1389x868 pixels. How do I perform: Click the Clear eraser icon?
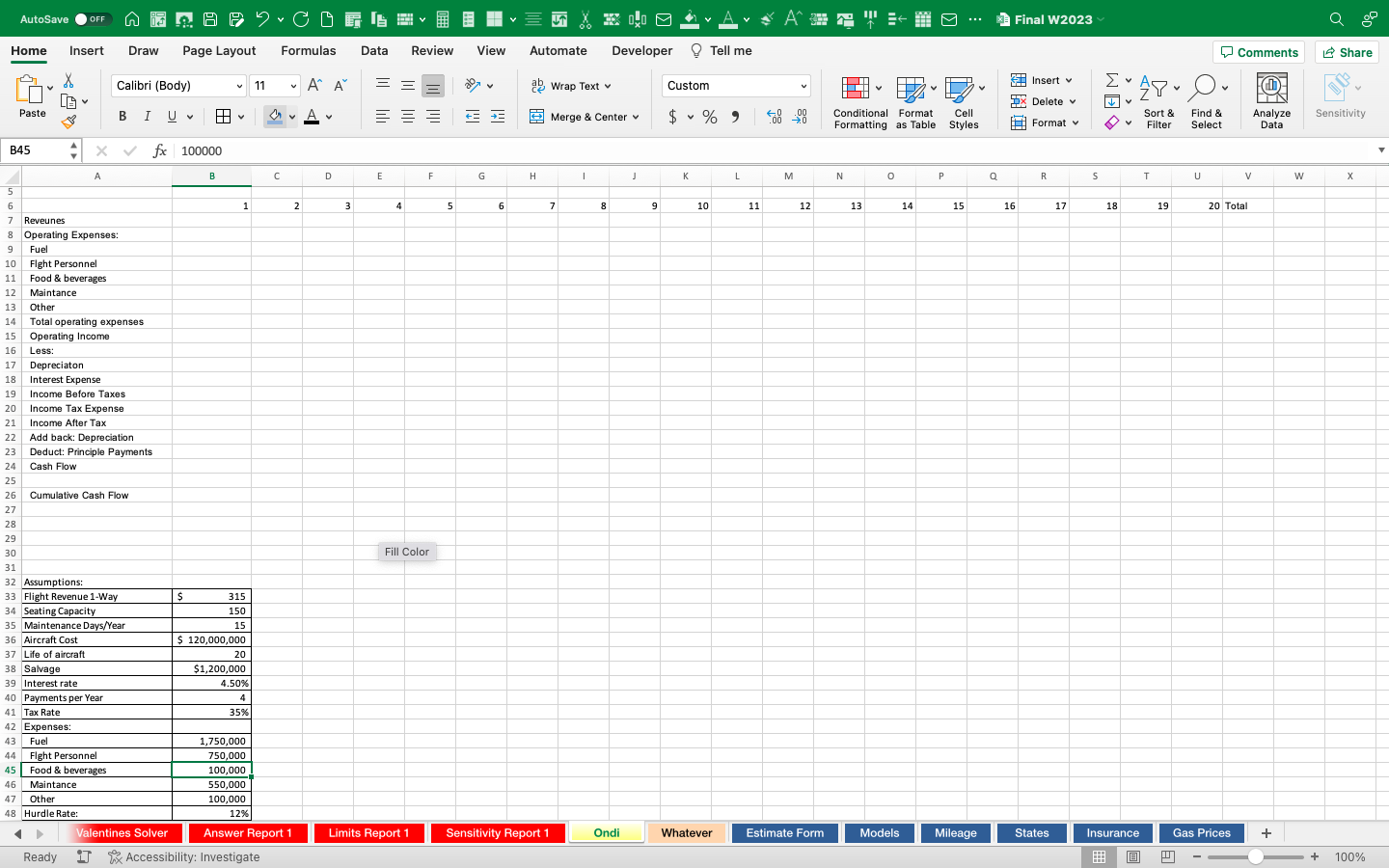point(1112,122)
